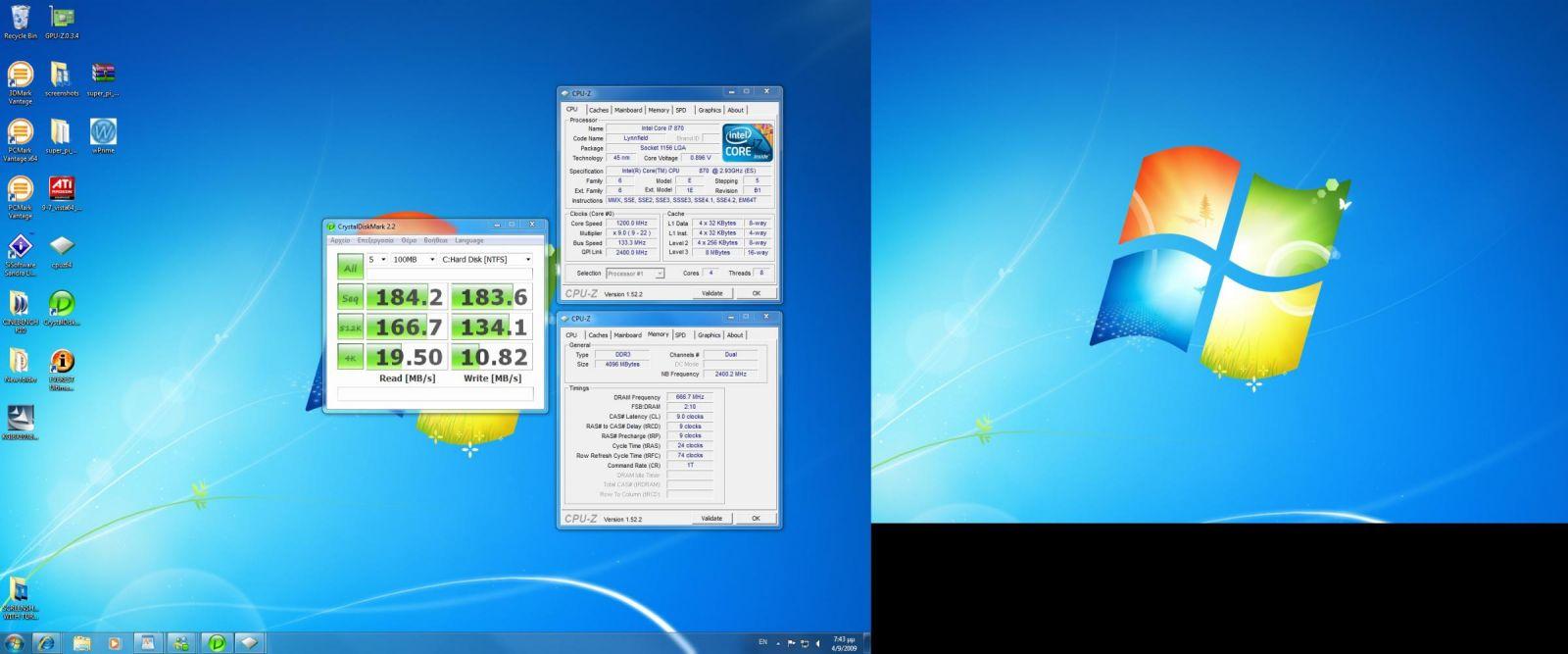
Task: Select SPD tab in lower CPU-Z window
Action: point(680,335)
